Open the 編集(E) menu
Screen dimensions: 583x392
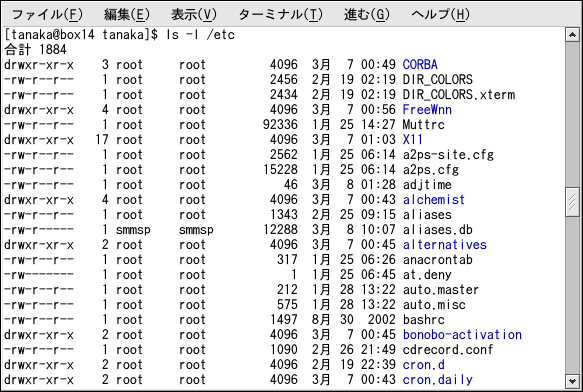tap(126, 15)
